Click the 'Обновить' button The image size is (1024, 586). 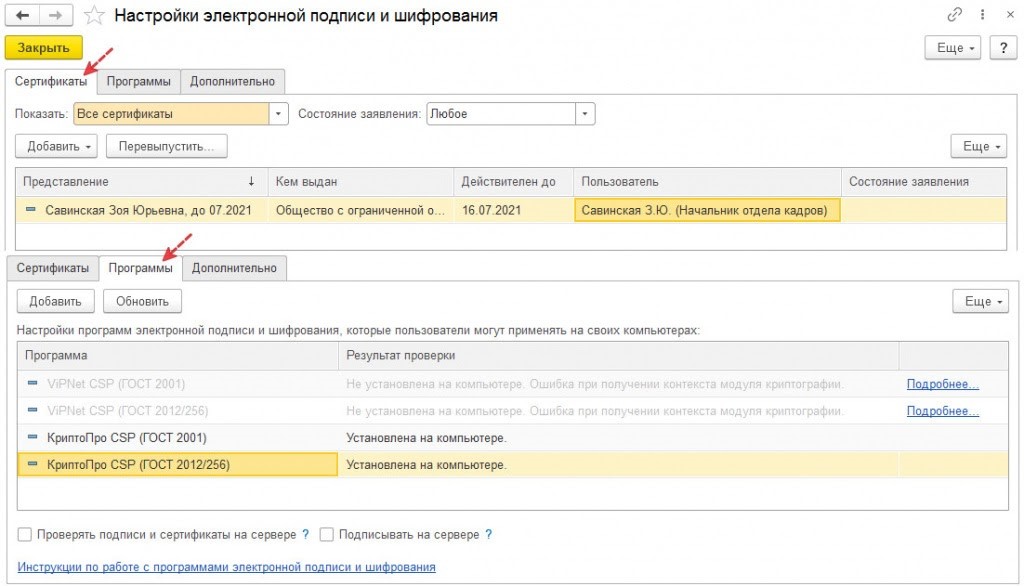tap(144, 301)
